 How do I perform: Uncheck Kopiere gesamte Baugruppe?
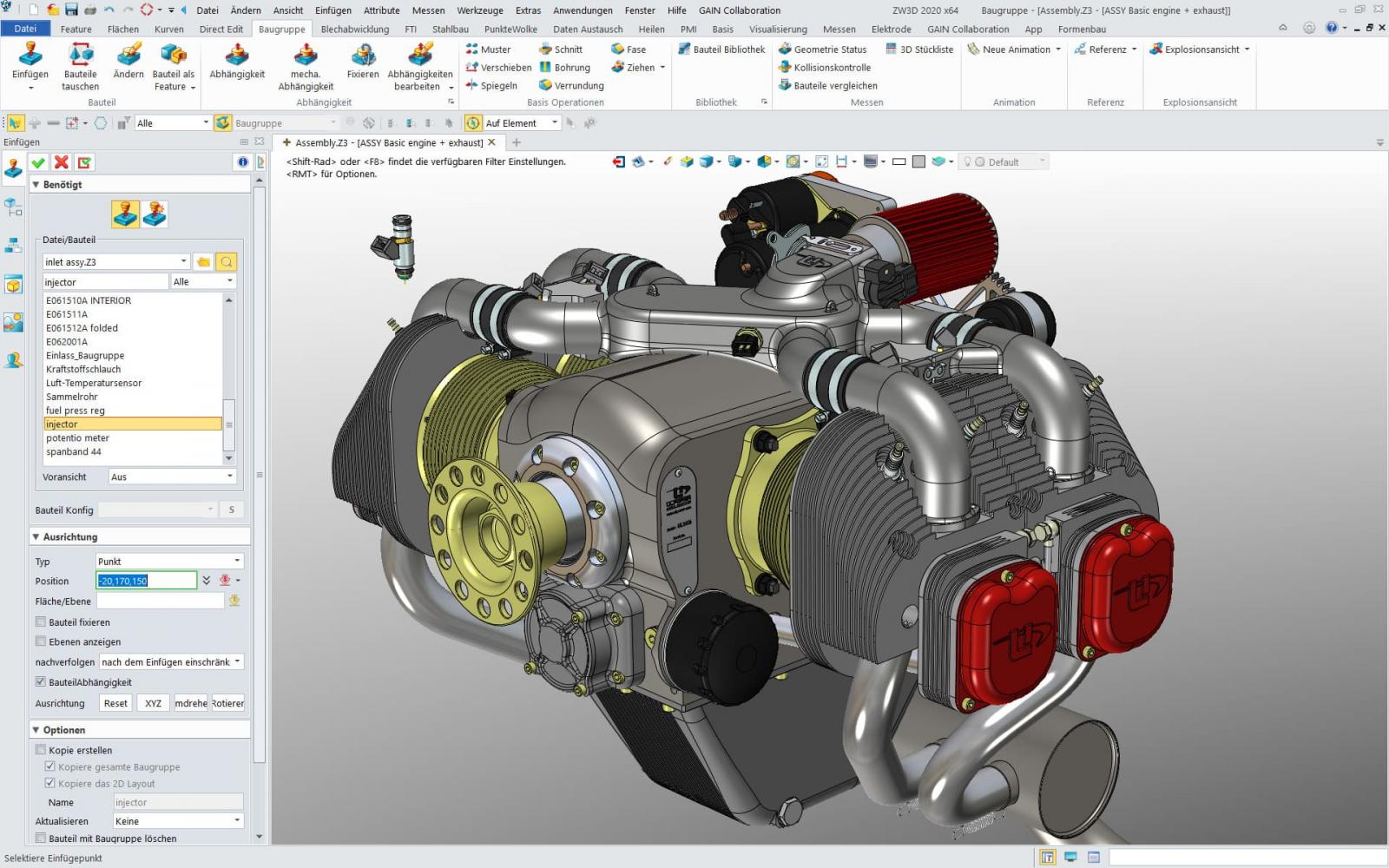pyautogui.click(x=50, y=766)
